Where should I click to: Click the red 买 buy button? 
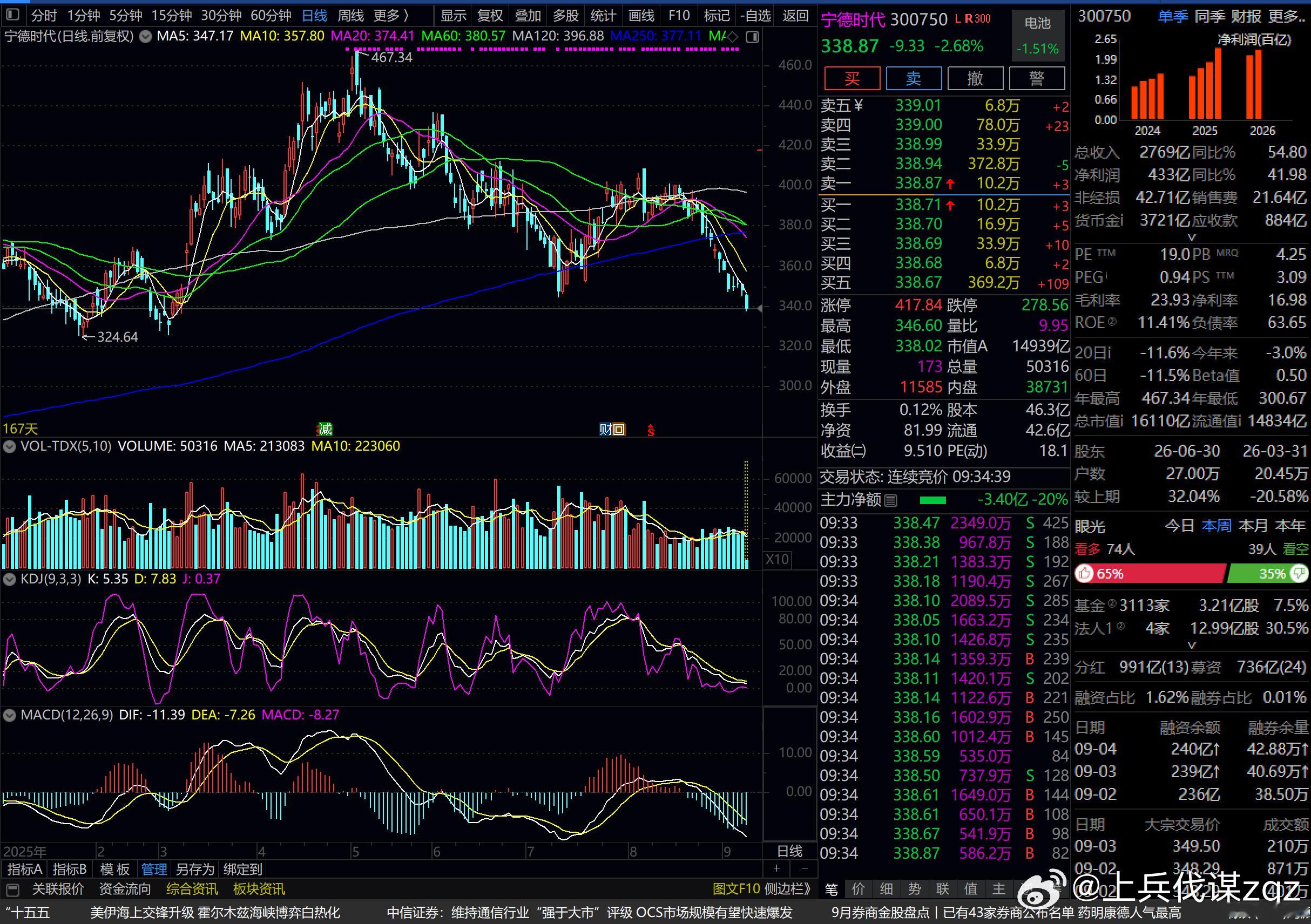(852, 78)
